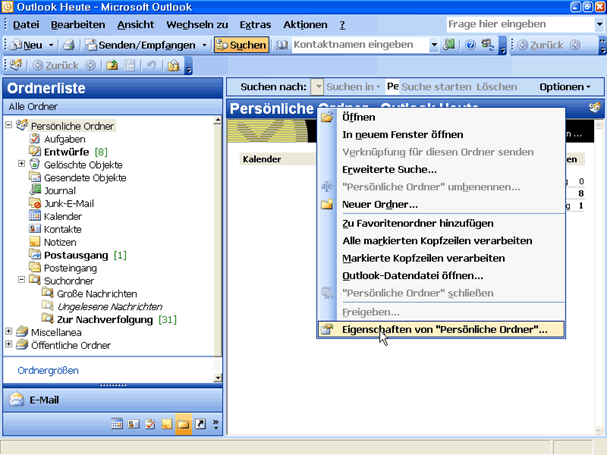Click in the Kontaktnamen eingeben field

360,45
